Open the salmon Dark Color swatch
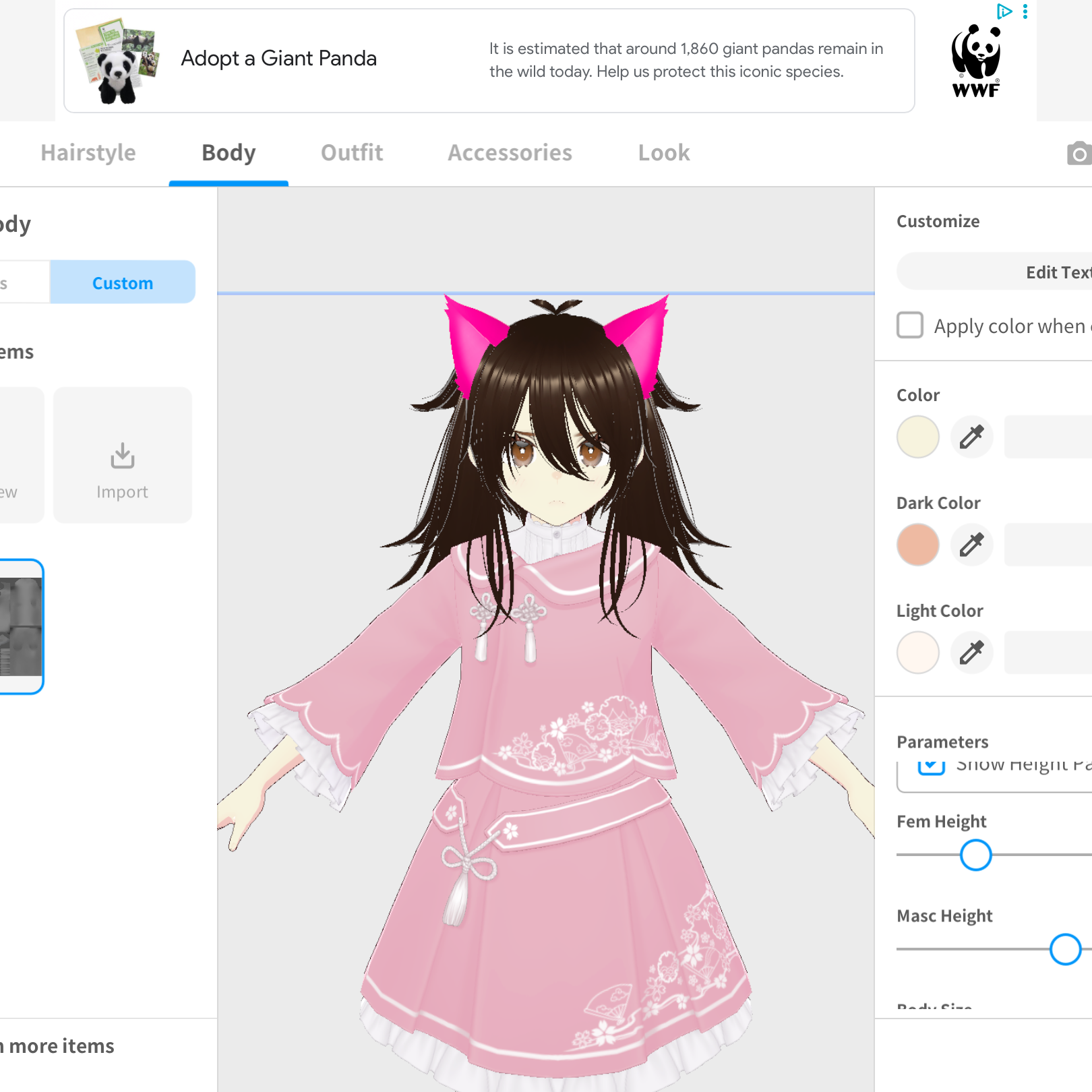The image size is (1092, 1092). click(918, 545)
